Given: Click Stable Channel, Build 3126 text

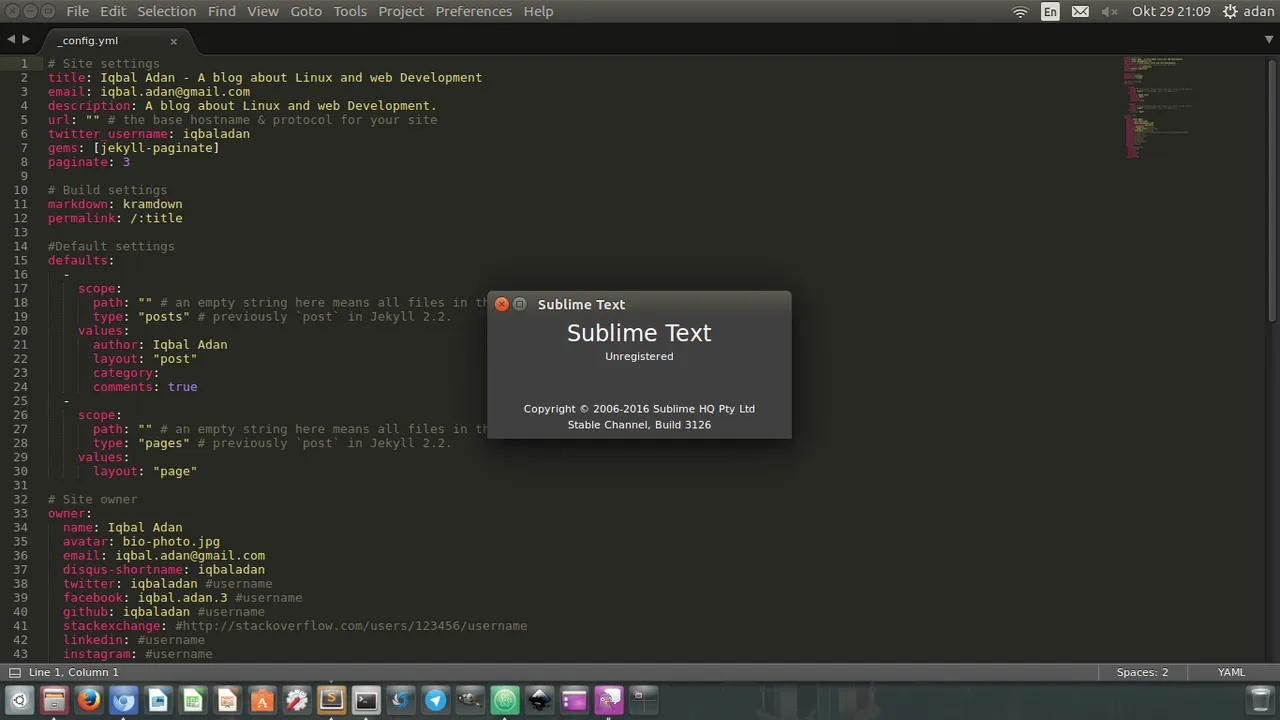Looking at the screenshot, I should pyautogui.click(x=639, y=425).
